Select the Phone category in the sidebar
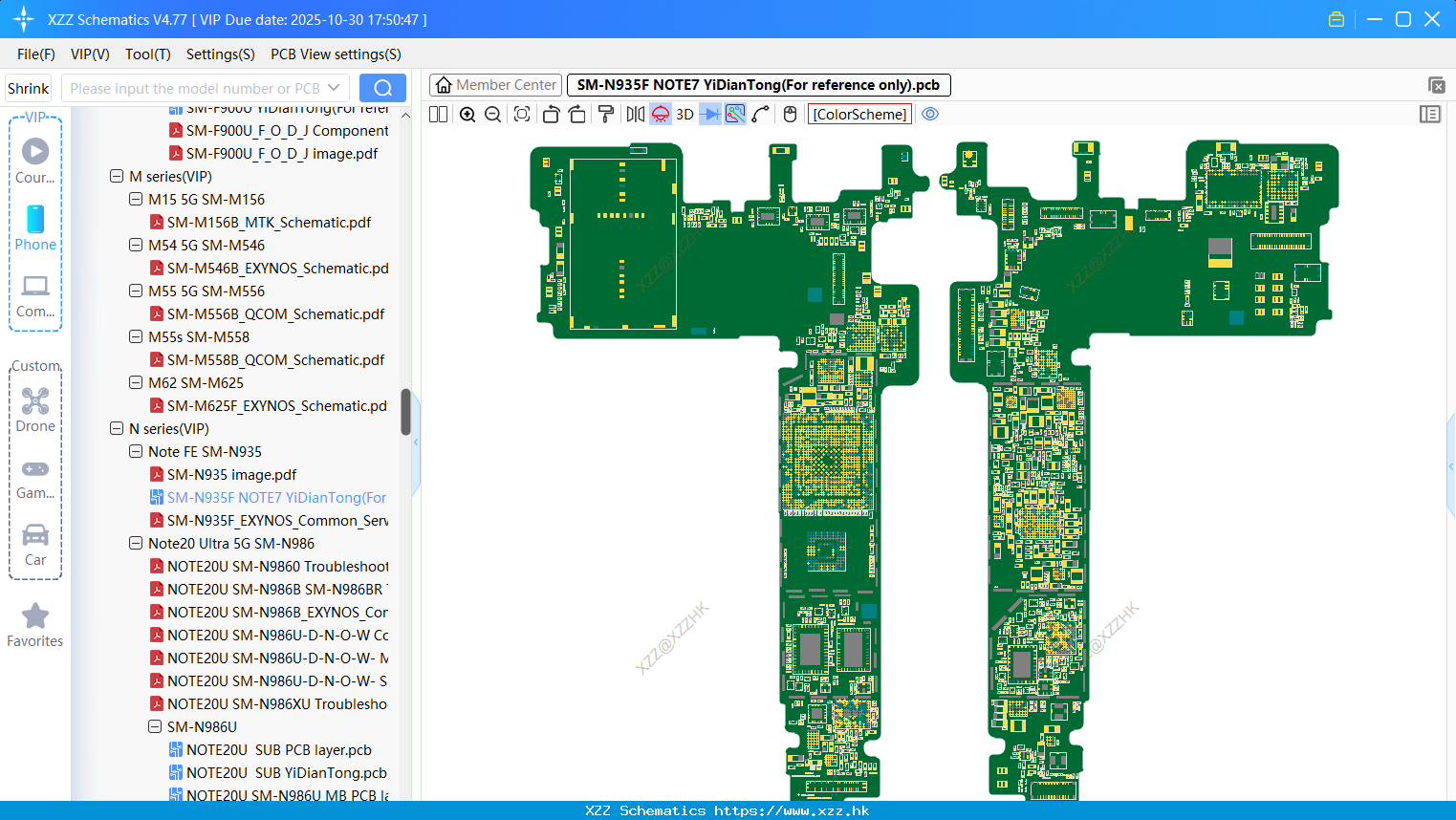Viewport: 1456px width, 820px height. point(35,227)
